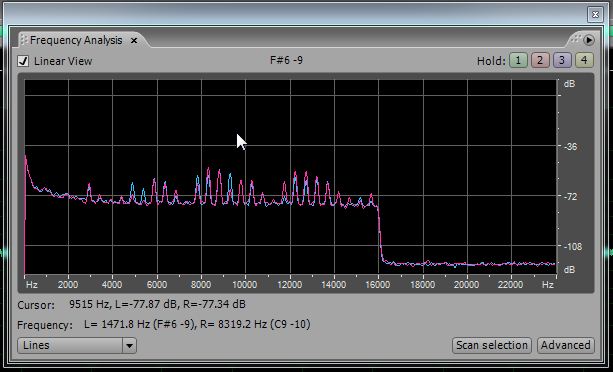Close the floating window using the top-right X
The height and width of the screenshot is (372, 613).
click(x=595, y=15)
